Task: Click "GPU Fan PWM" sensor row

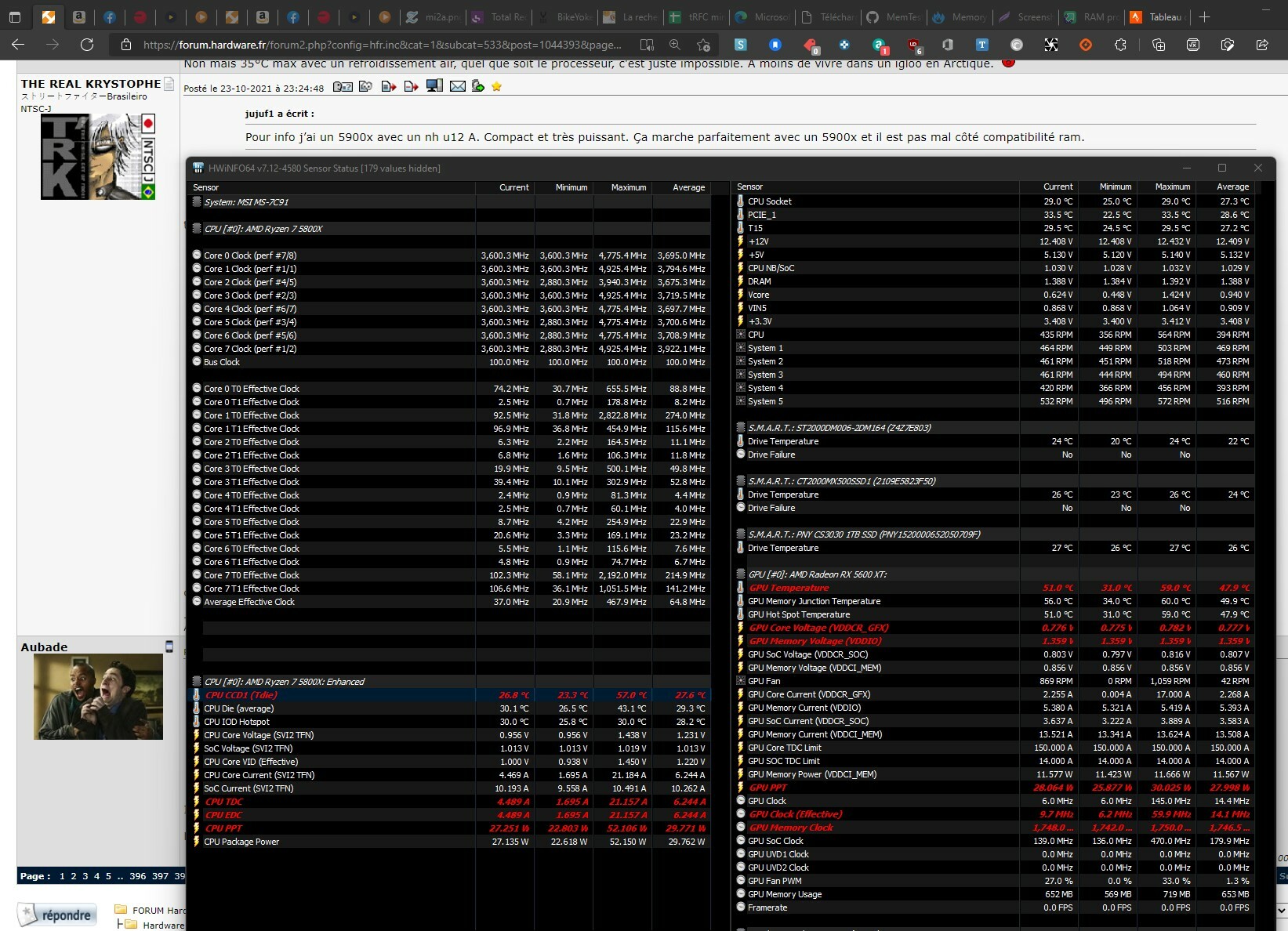Action: [993, 881]
